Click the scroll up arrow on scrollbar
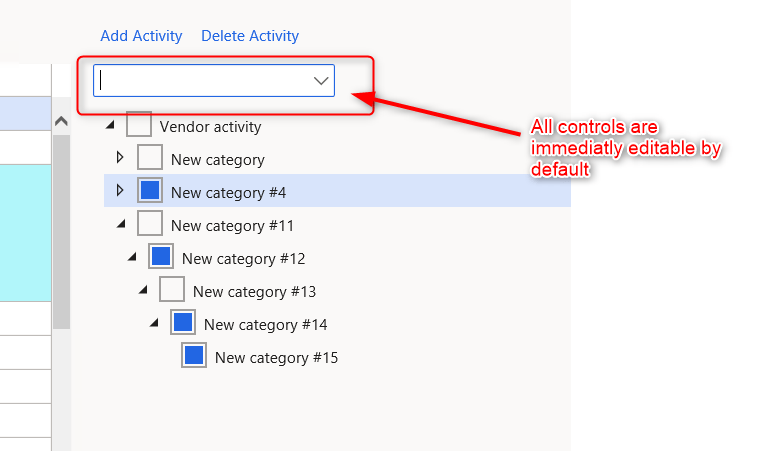The height and width of the screenshot is (451, 763). pos(61,122)
